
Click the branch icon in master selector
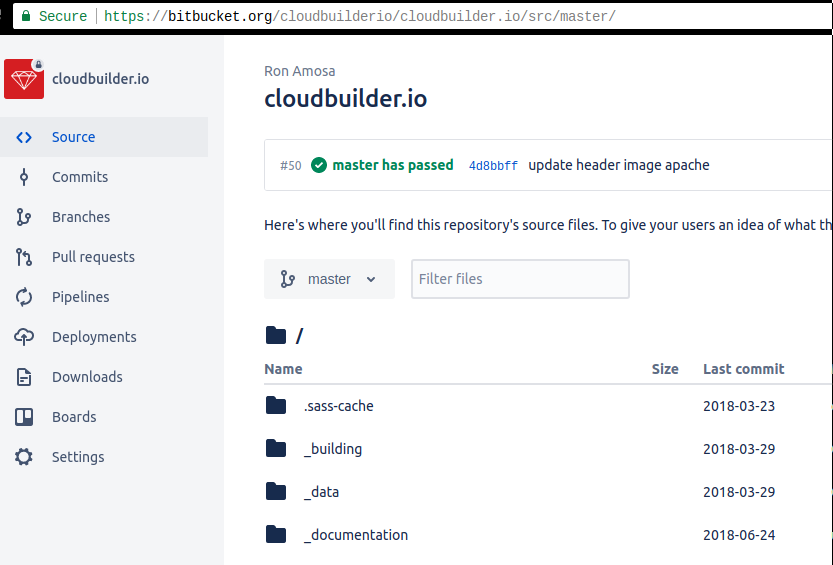287,279
